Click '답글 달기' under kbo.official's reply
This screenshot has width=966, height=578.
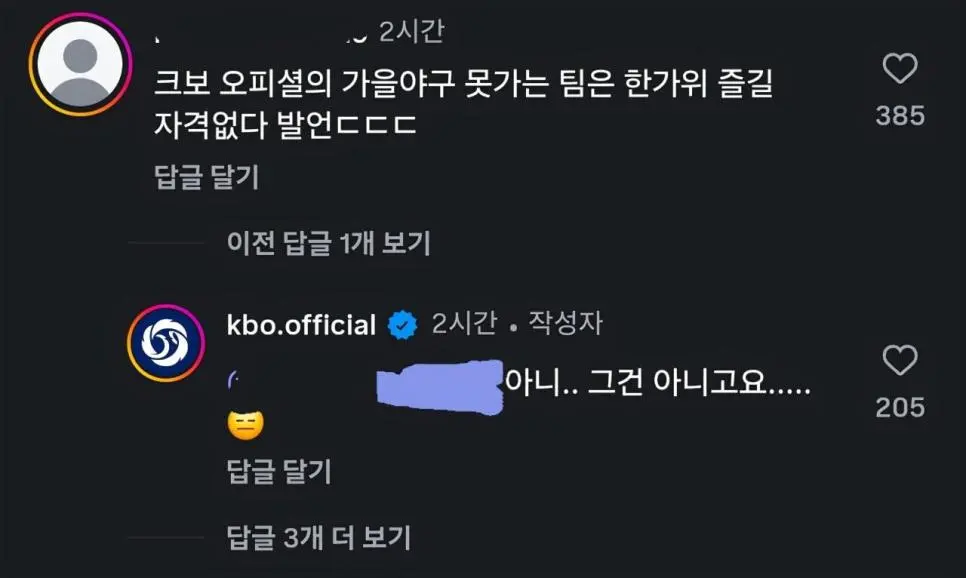[x=279, y=470]
